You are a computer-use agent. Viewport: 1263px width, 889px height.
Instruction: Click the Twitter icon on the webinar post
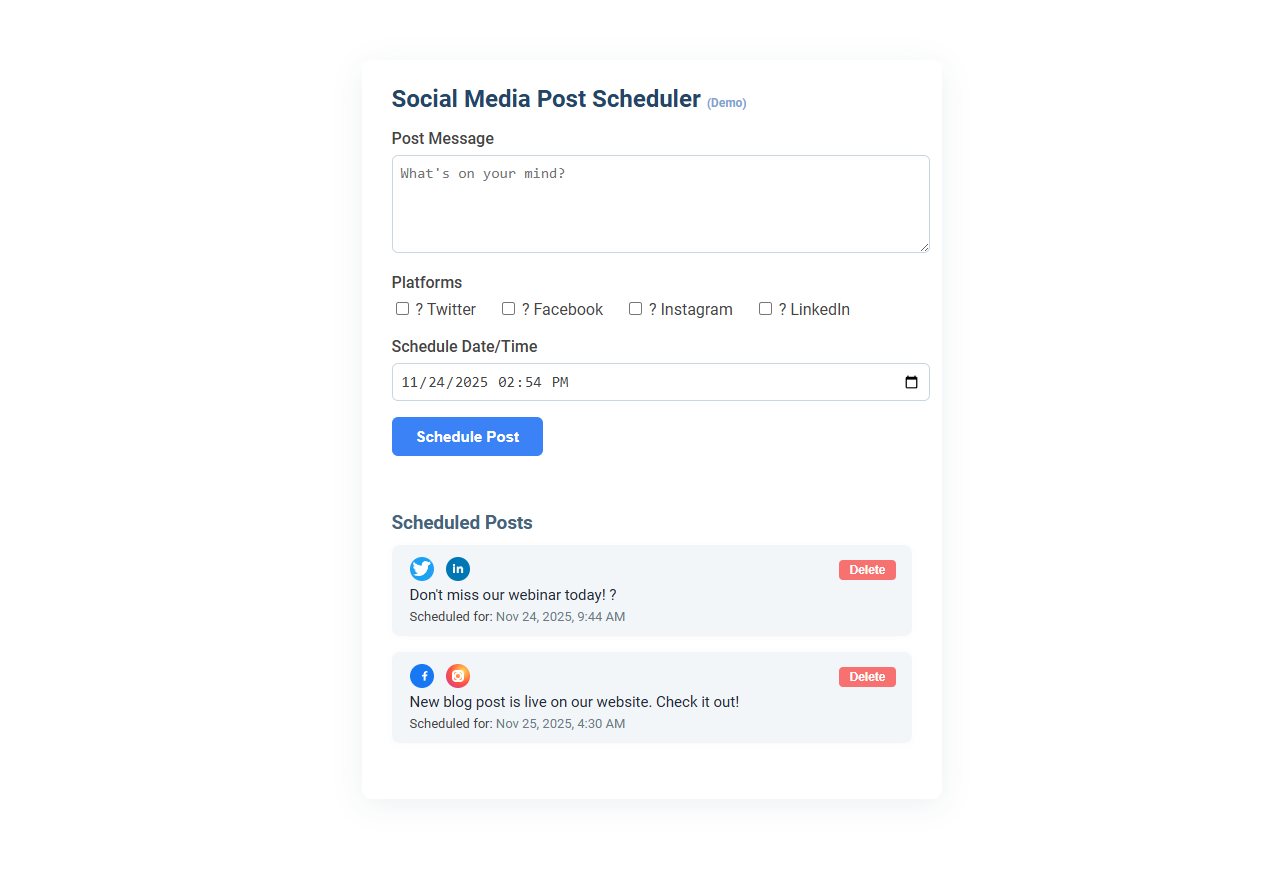click(422, 569)
